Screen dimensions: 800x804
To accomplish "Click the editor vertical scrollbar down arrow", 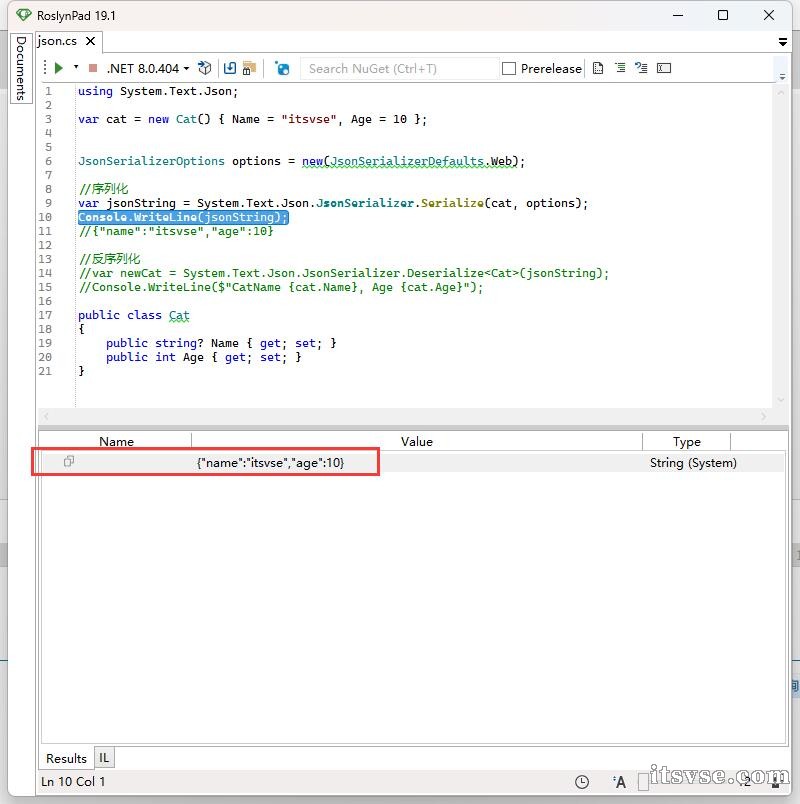I will pyautogui.click(x=781, y=399).
